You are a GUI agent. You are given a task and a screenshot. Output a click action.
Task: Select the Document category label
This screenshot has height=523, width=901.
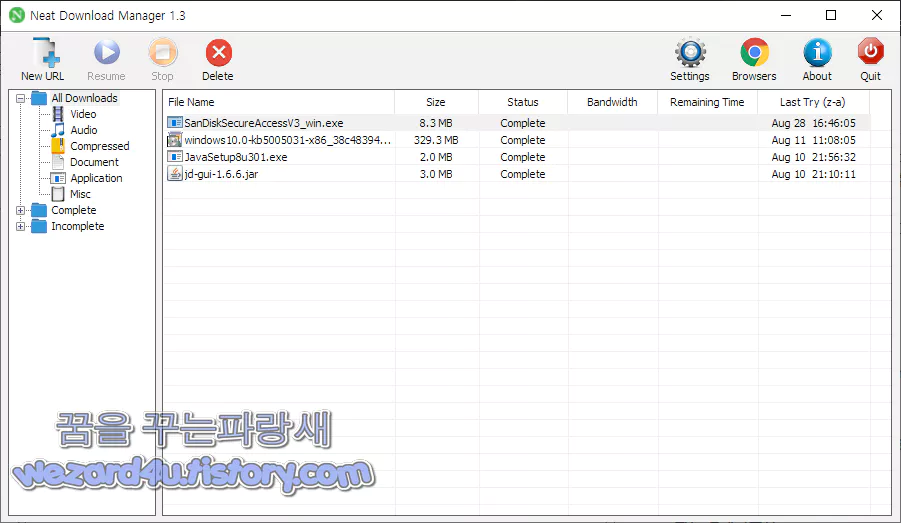(94, 162)
